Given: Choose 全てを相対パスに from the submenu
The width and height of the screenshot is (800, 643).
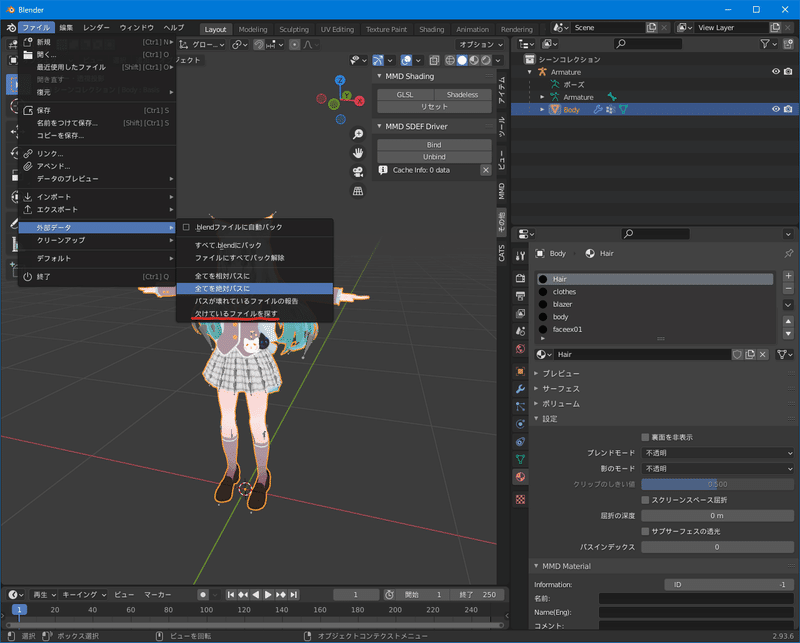Looking at the screenshot, I should click(x=222, y=276).
